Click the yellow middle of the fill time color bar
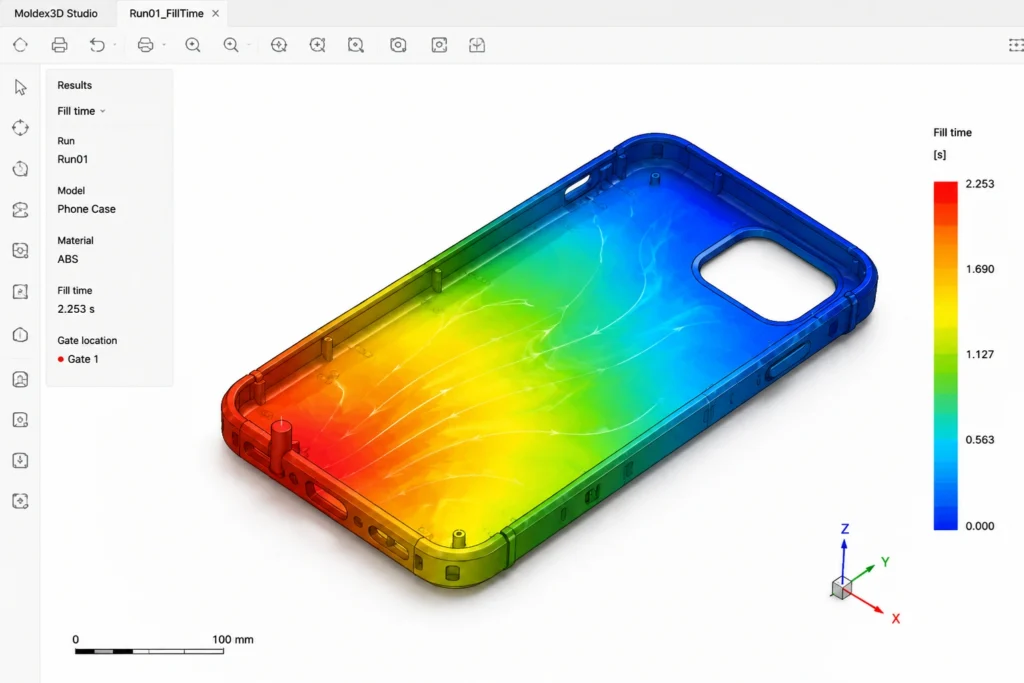Viewport: 1024px width, 683px height. click(x=945, y=313)
